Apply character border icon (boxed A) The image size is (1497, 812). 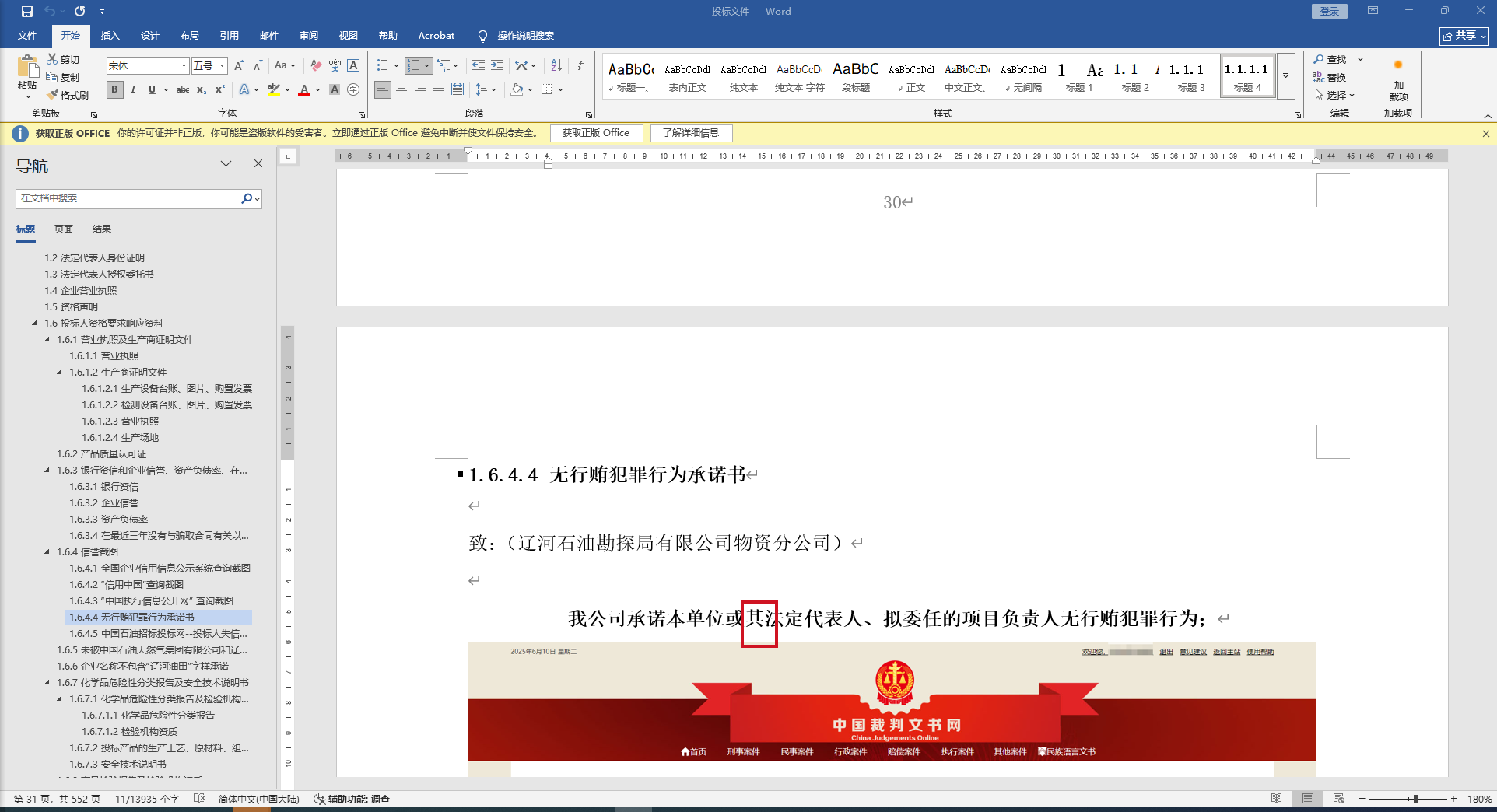tap(353, 65)
